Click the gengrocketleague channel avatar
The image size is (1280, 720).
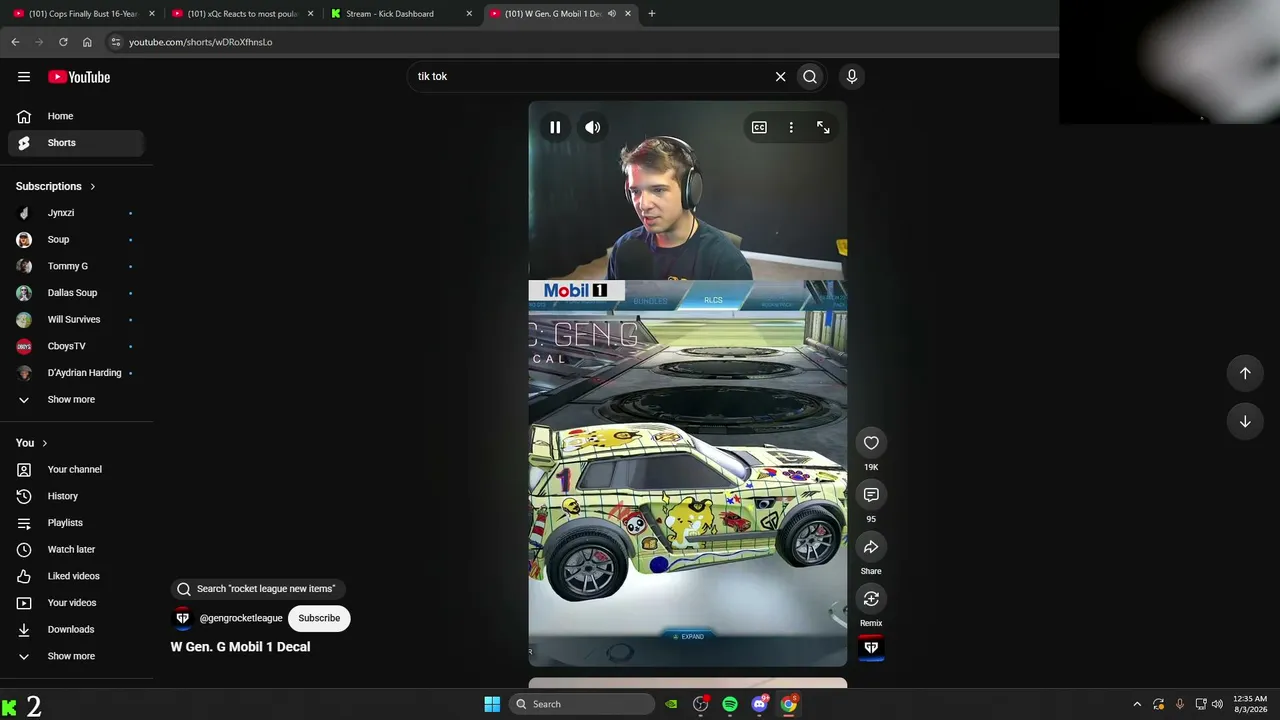182,618
